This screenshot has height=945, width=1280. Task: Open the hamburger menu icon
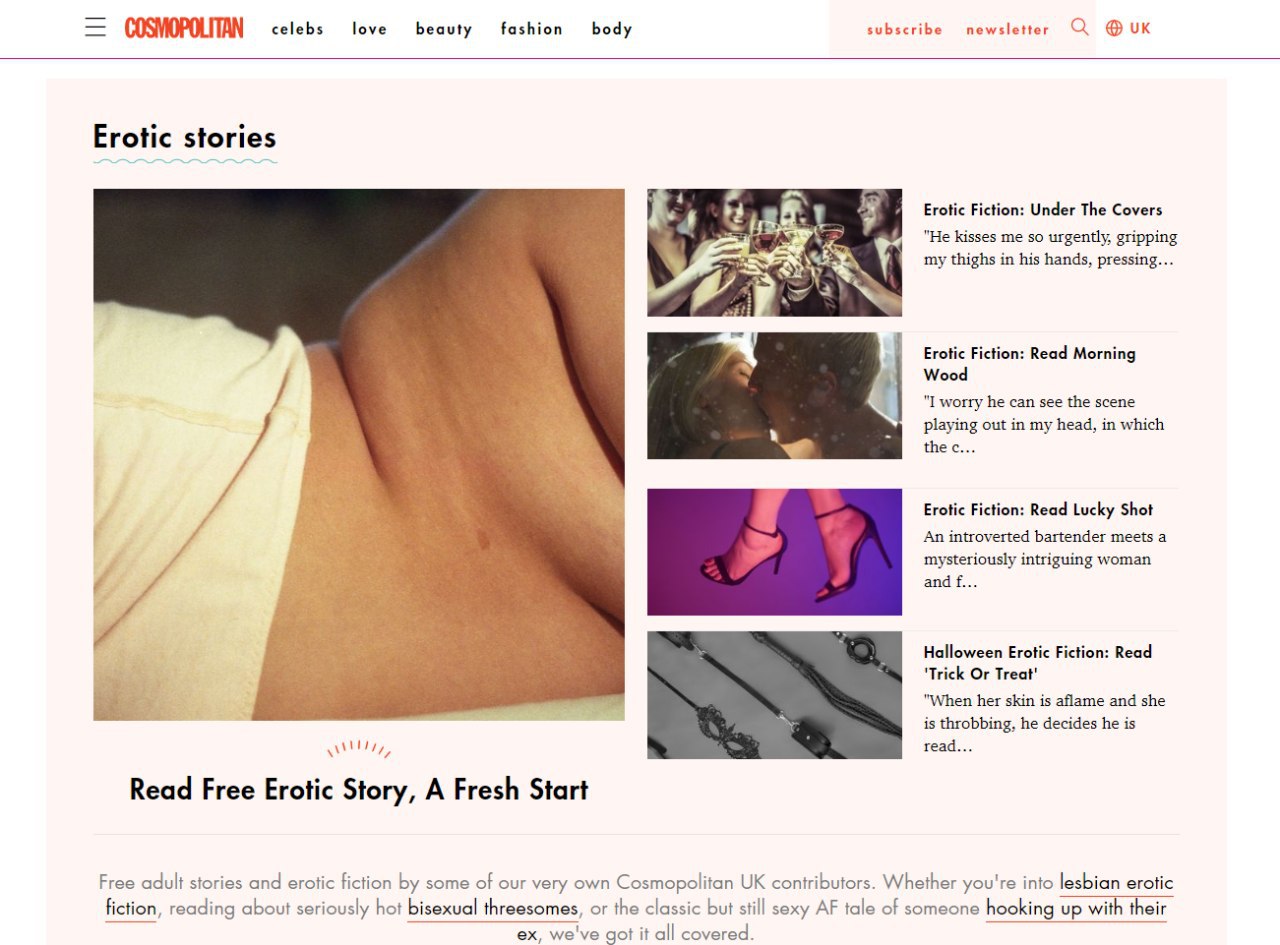pos(95,27)
